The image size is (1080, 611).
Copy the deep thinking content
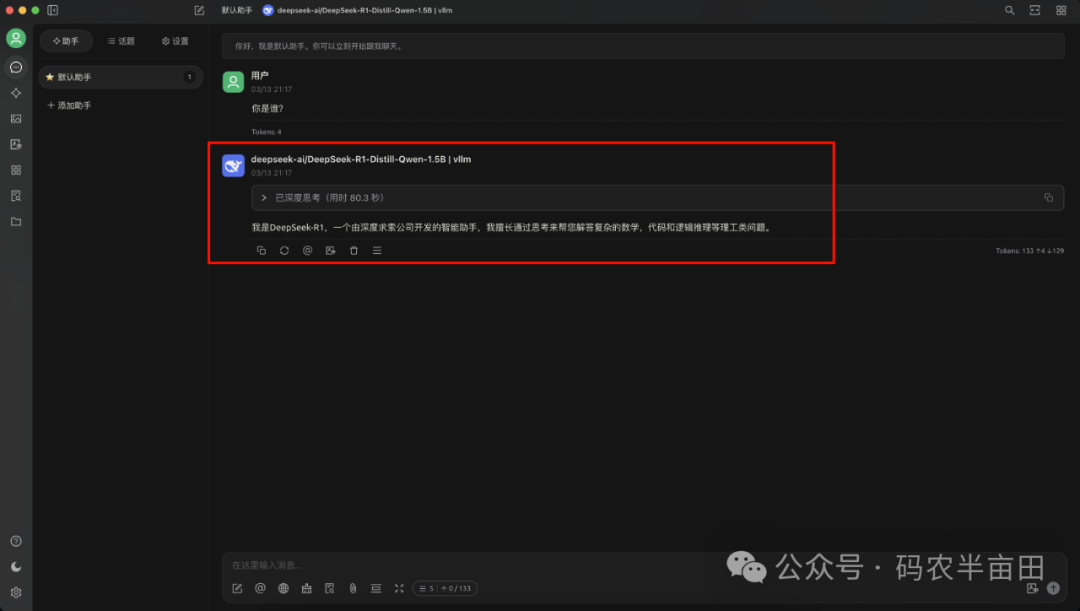click(1048, 198)
